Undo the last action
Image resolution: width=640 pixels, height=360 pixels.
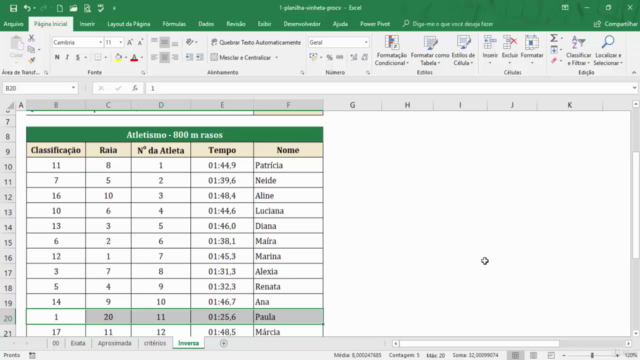click(27, 8)
